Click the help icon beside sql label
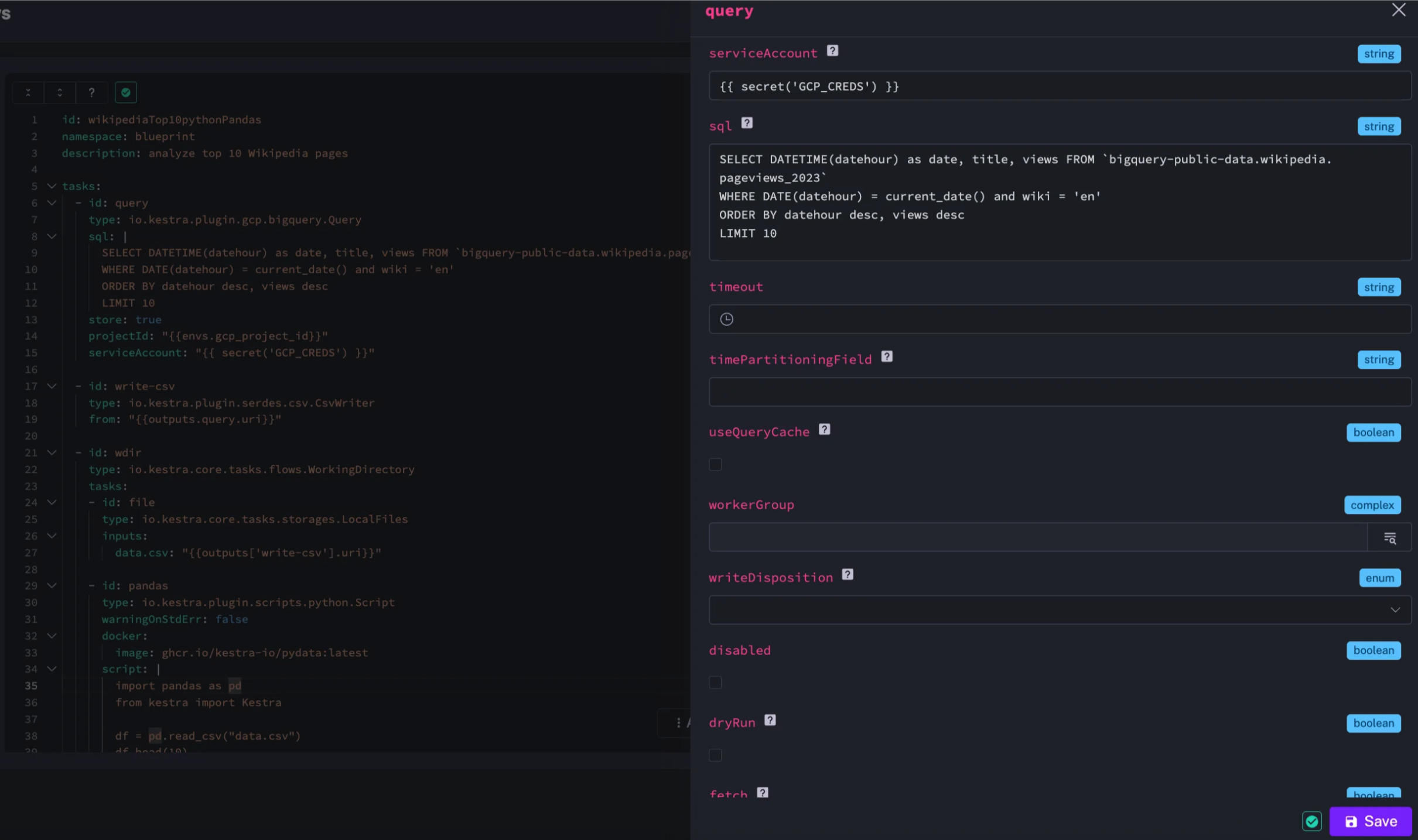The height and width of the screenshot is (840, 1418). [x=747, y=123]
